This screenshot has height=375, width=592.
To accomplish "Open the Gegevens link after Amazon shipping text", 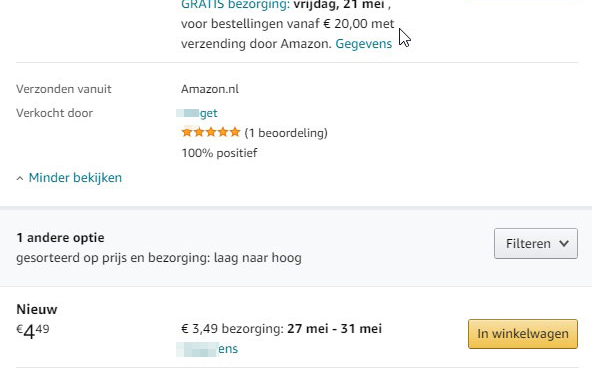I will (364, 44).
